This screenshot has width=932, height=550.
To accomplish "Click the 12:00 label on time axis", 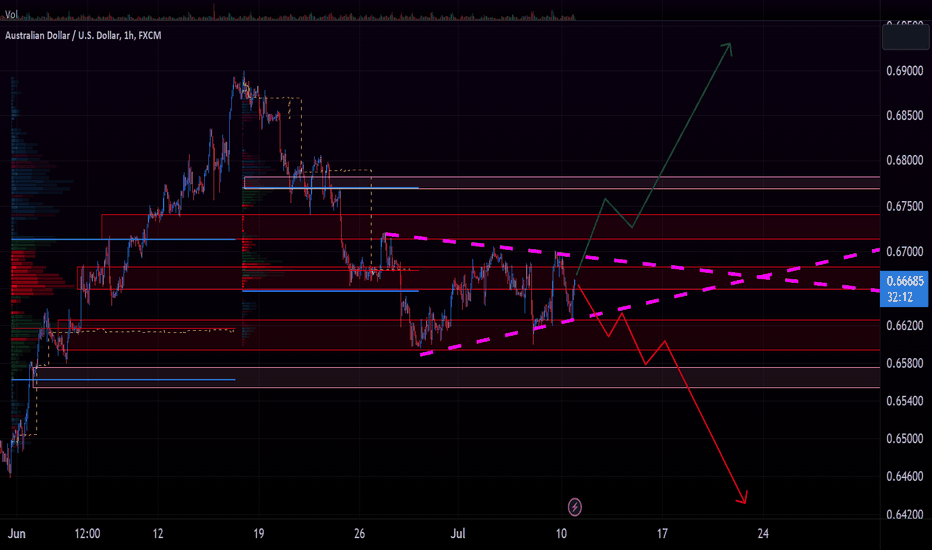I will (x=87, y=533).
